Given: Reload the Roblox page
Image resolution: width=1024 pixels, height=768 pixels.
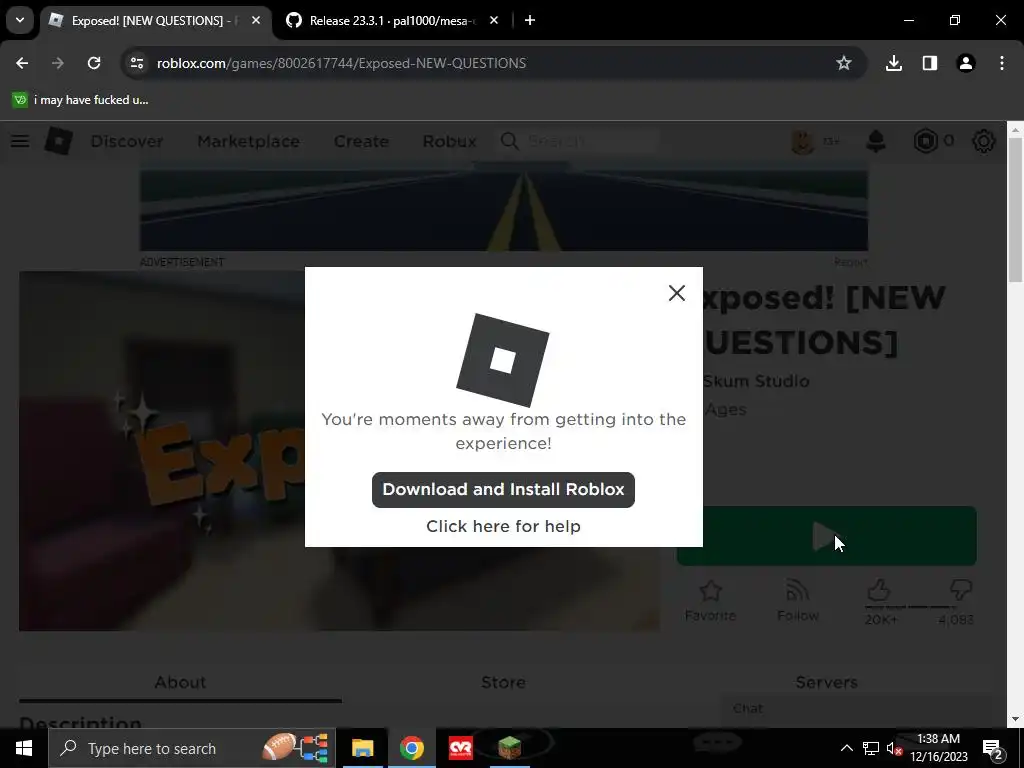Looking at the screenshot, I should (94, 63).
